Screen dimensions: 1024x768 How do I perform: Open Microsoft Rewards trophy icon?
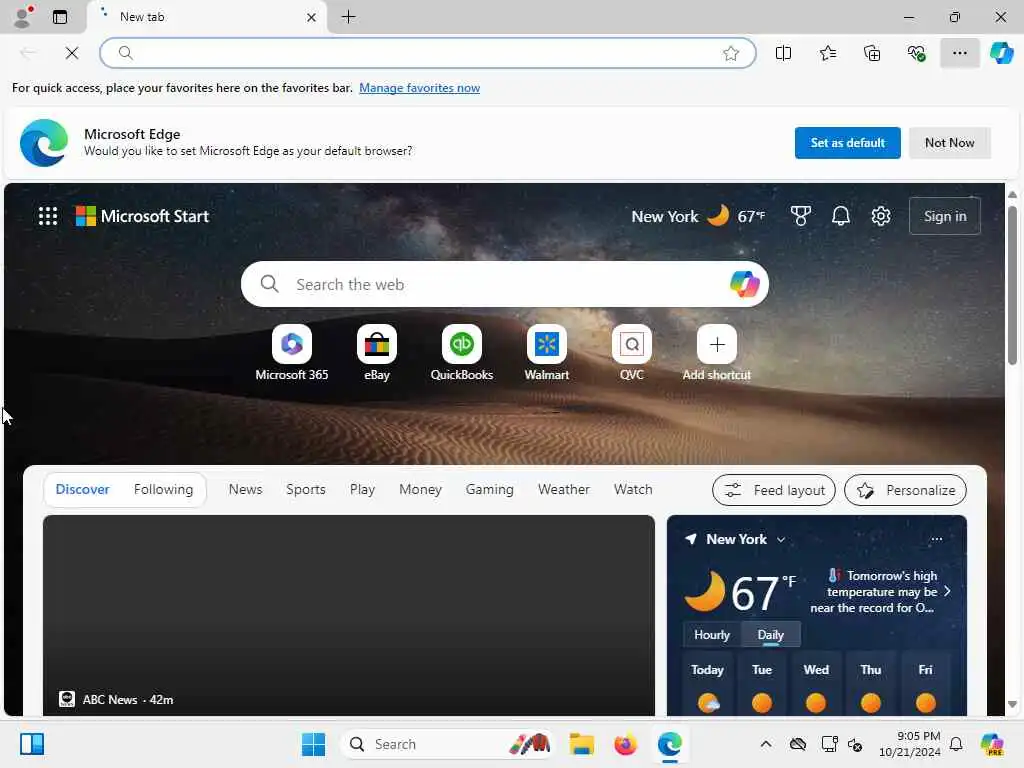[x=800, y=216]
